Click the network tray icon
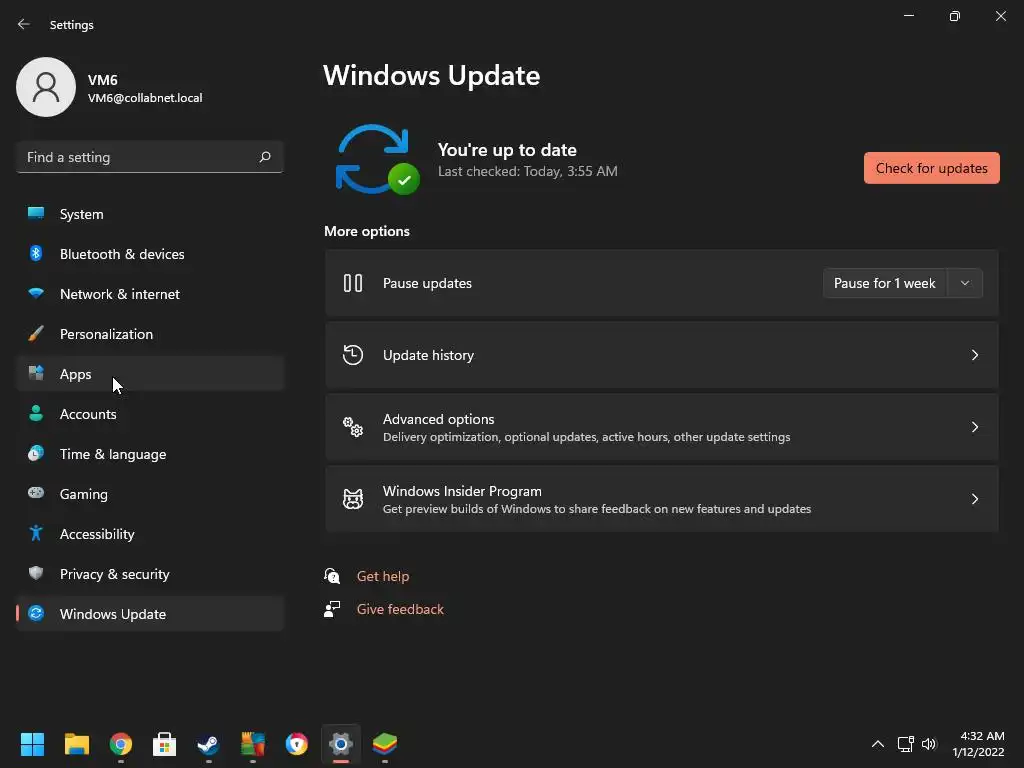Viewport: 1024px width, 768px height. [x=905, y=744]
